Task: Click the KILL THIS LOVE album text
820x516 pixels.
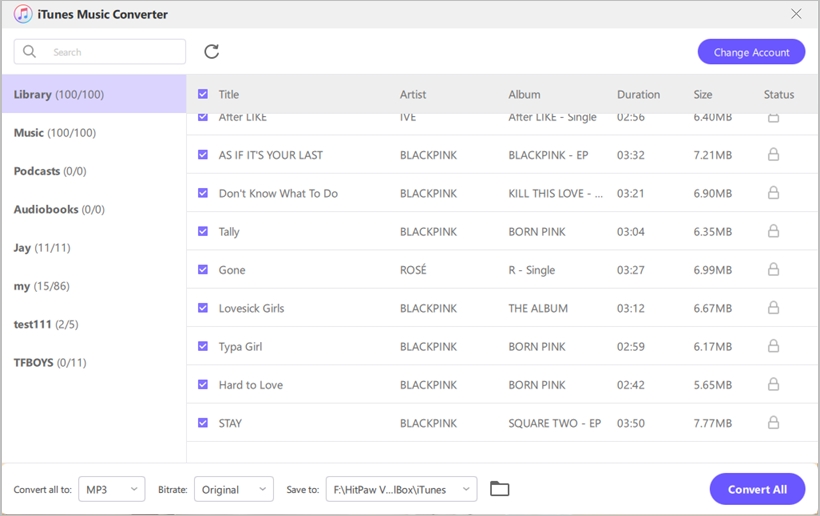Action: [x=555, y=193]
